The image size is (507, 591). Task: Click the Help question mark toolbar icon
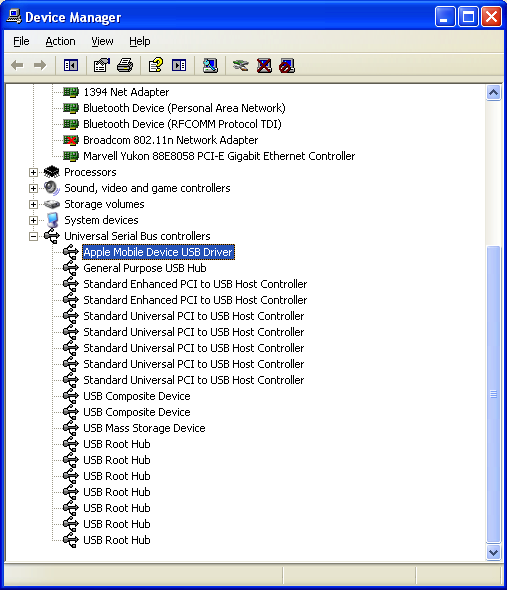tap(156, 66)
